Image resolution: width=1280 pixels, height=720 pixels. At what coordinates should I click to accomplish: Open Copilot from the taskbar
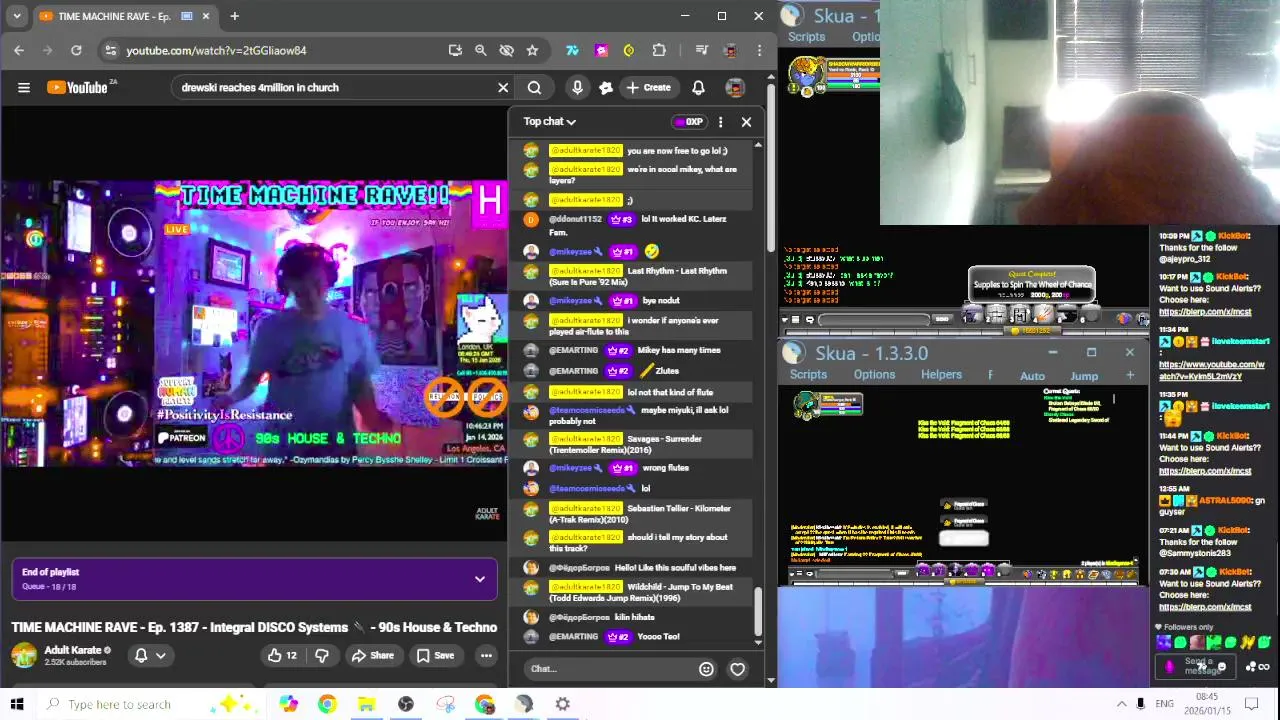coord(288,704)
